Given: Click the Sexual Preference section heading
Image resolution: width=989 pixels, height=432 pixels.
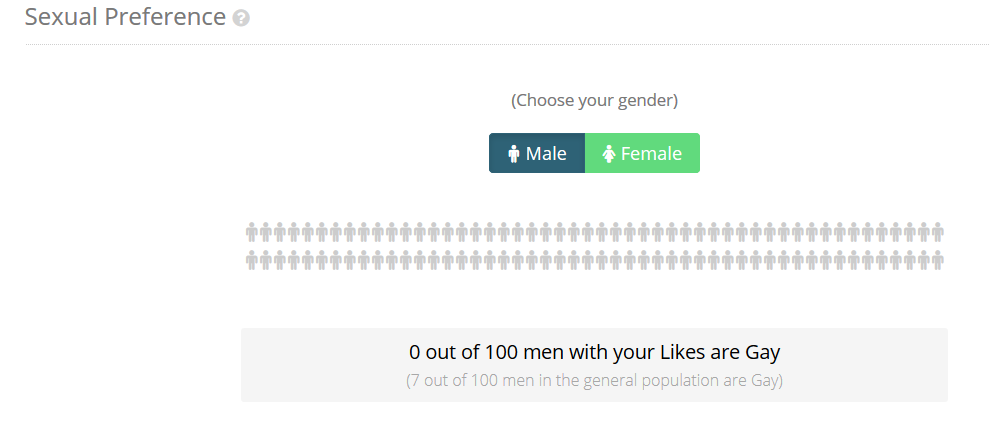Looking at the screenshot, I should tap(126, 17).
